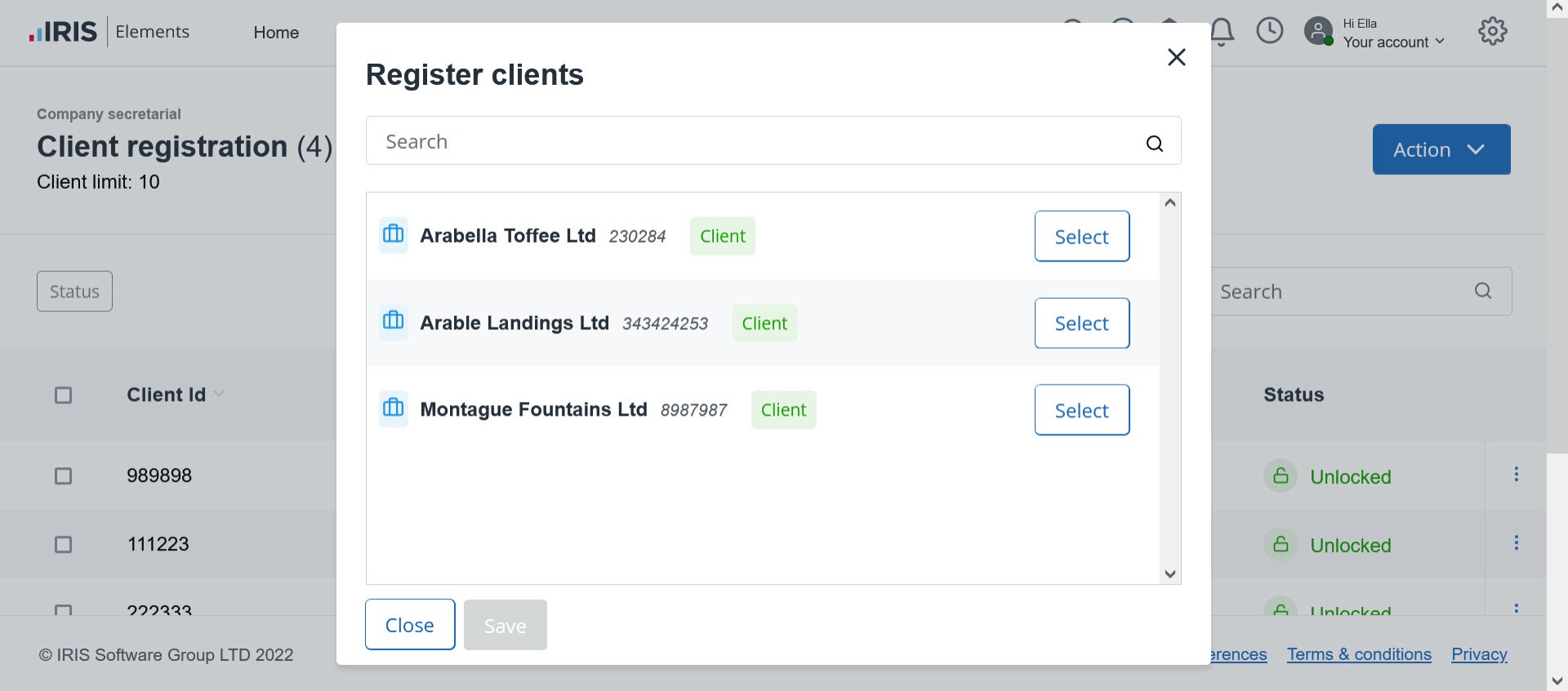Click the notifications bell icon
The width and height of the screenshot is (1568, 691).
click(1222, 32)
